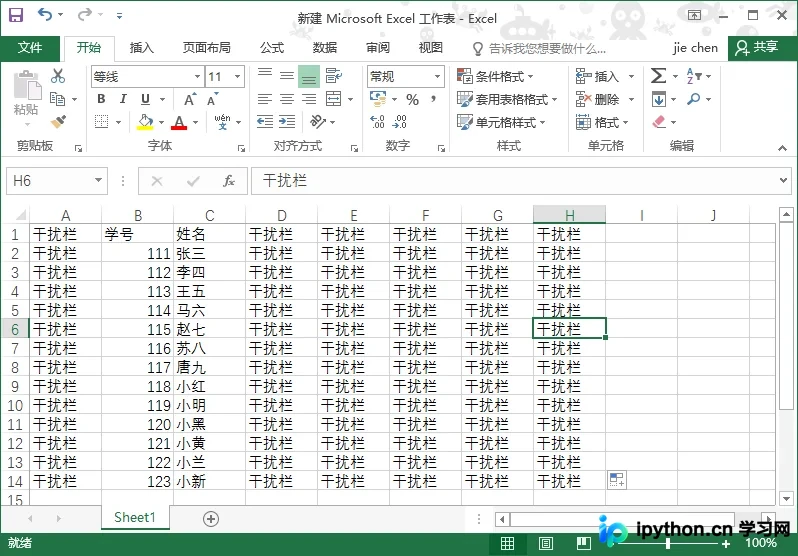Screen dimensions: 798x556
Task: Toggle Italic formatting
Action: point(123,99)
